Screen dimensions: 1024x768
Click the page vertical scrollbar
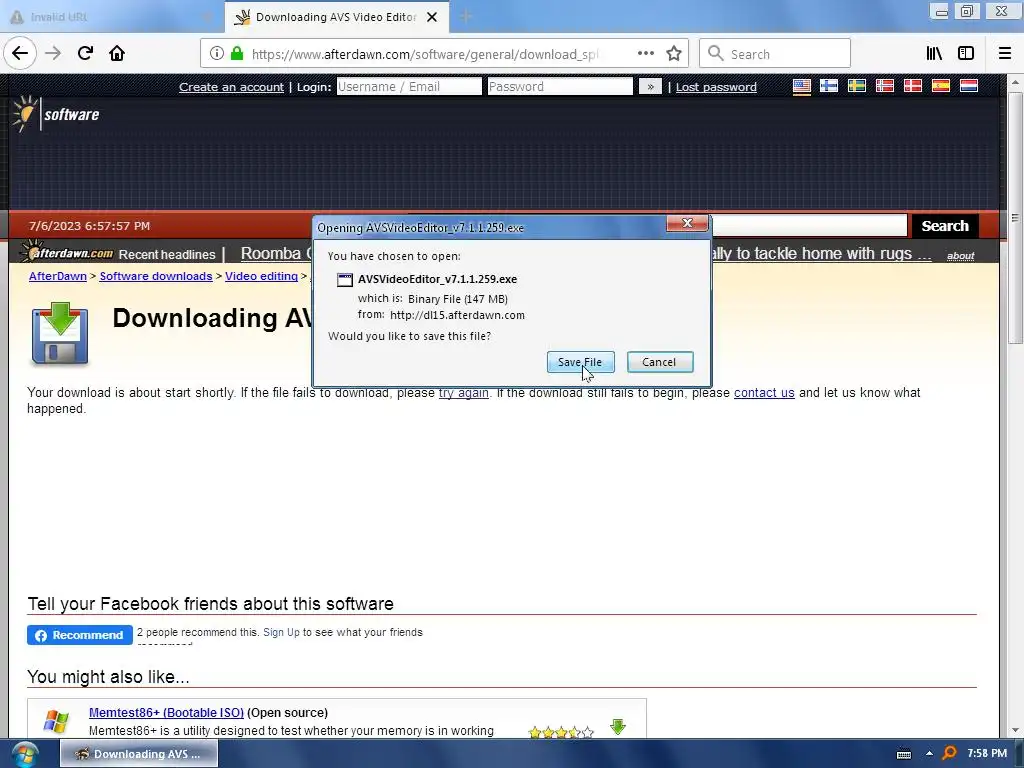click(1014, 216)
